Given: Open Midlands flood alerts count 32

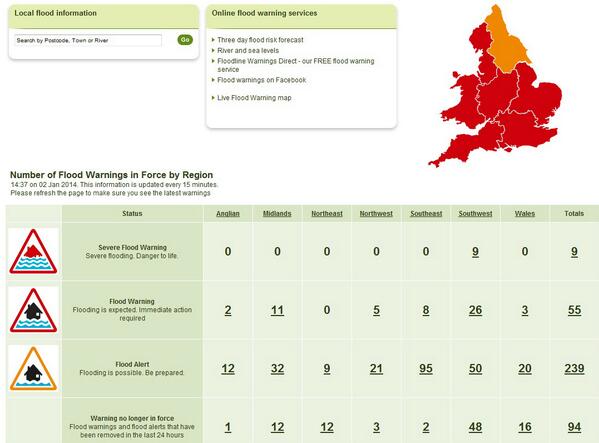Looking at the screenshot, I should (277, 369).
